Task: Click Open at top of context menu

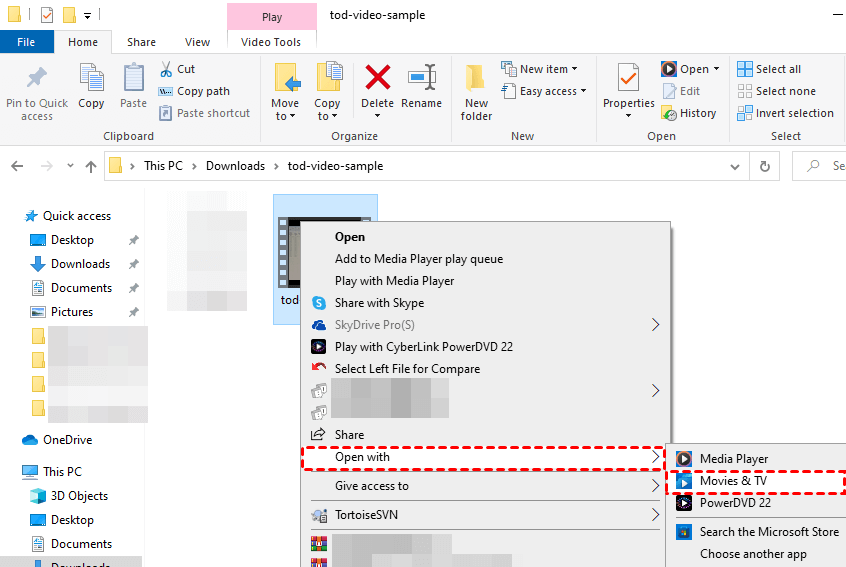Action: [350, 237]
